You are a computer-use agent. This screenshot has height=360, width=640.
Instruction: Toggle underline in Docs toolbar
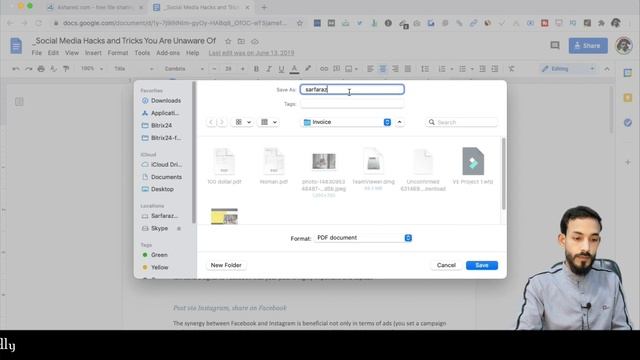tap(281, 69)
